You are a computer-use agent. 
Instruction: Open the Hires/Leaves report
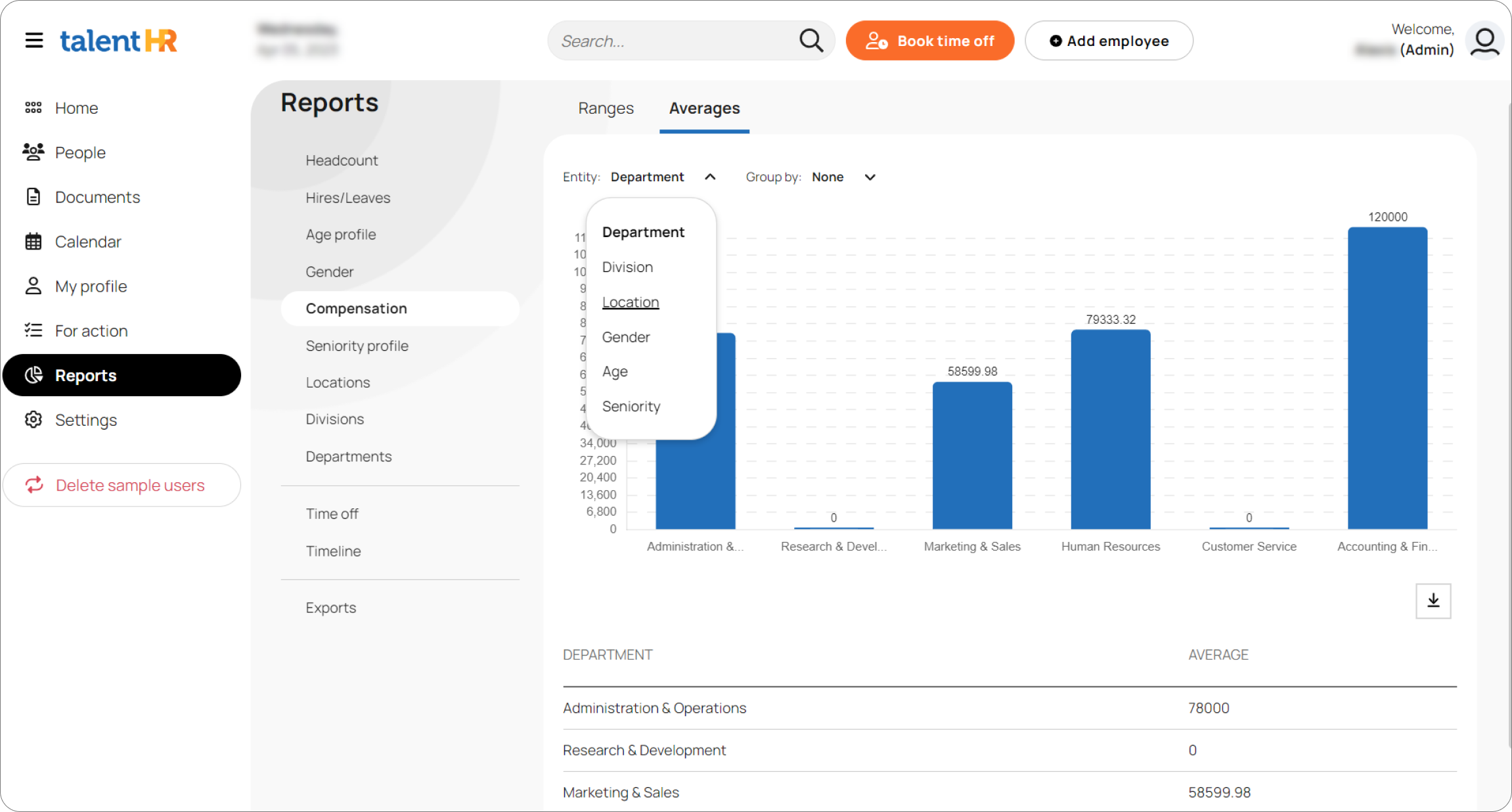[347, 198]
